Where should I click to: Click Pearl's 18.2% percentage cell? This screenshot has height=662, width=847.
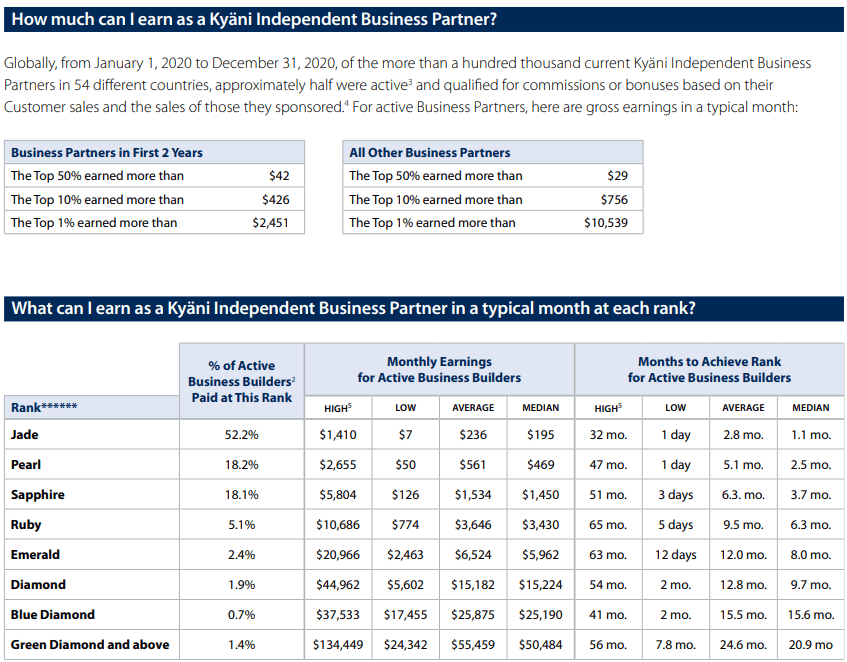tap(241, 465)
